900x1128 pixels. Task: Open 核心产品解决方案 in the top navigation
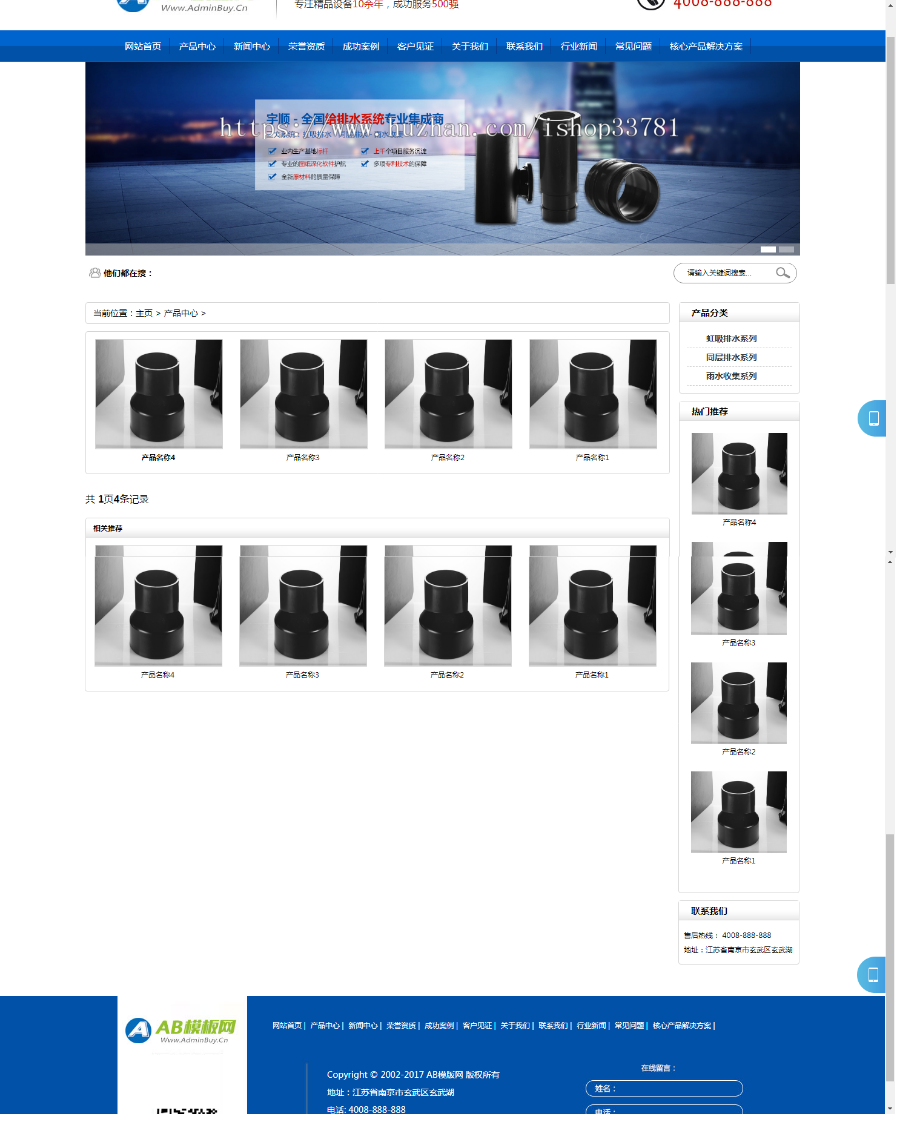pos(706,46)
